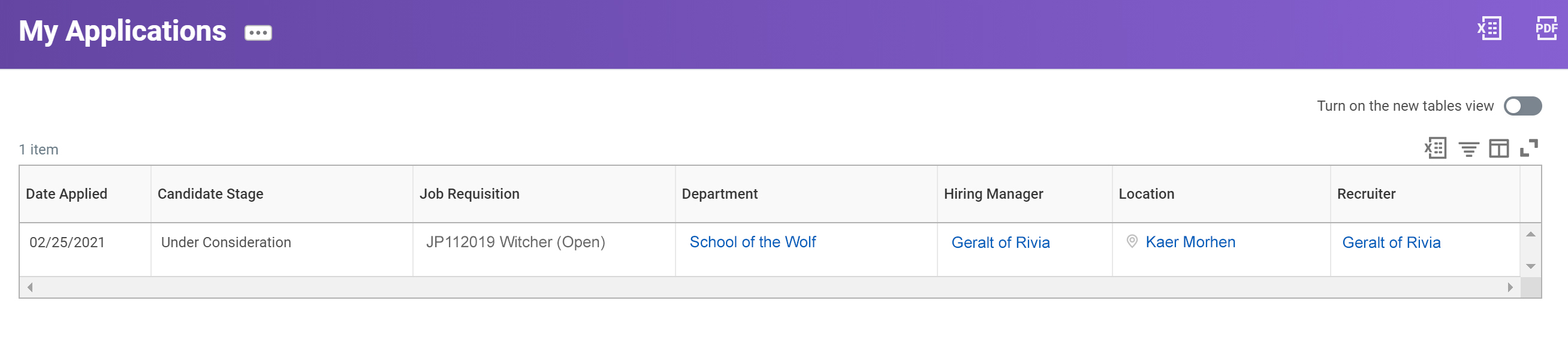Click the PDF export icon
Image resolution: width=1568 pixels, height=343 pixels.
point(1545,28)
